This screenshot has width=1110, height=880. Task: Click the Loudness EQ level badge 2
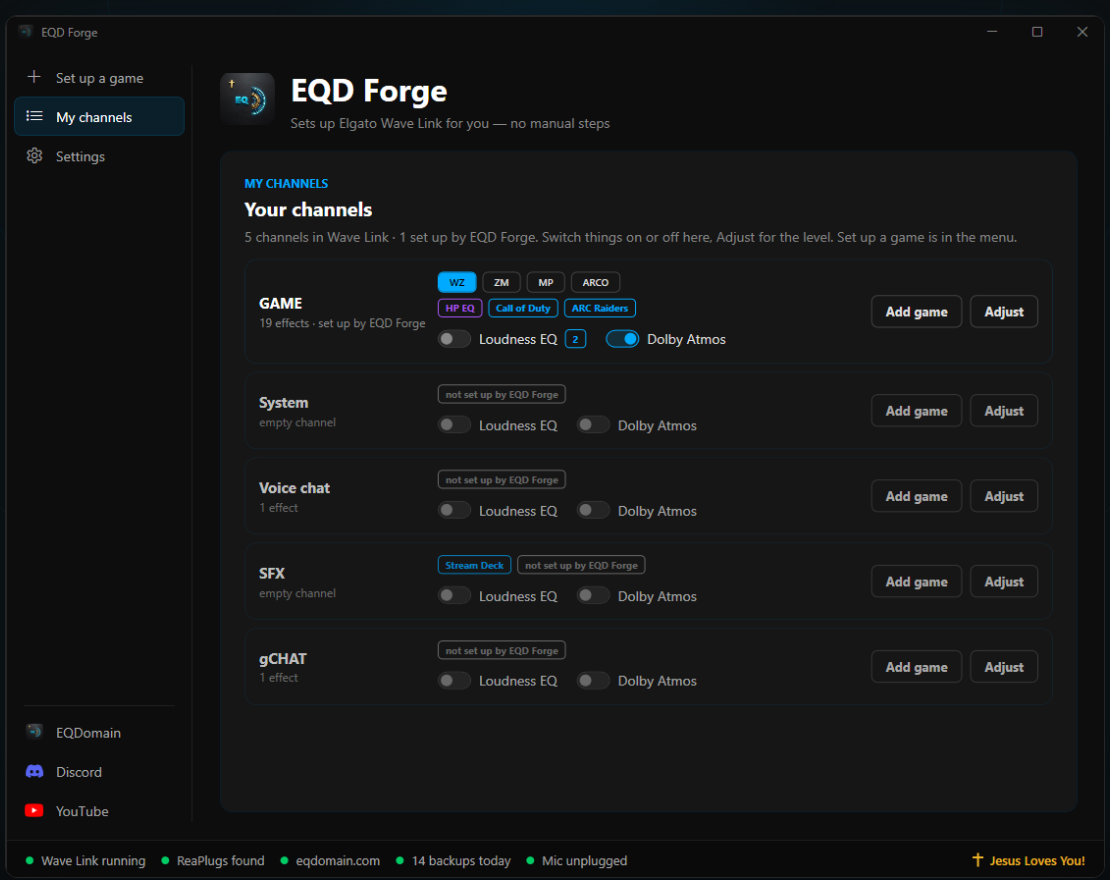tap(575, 339)
